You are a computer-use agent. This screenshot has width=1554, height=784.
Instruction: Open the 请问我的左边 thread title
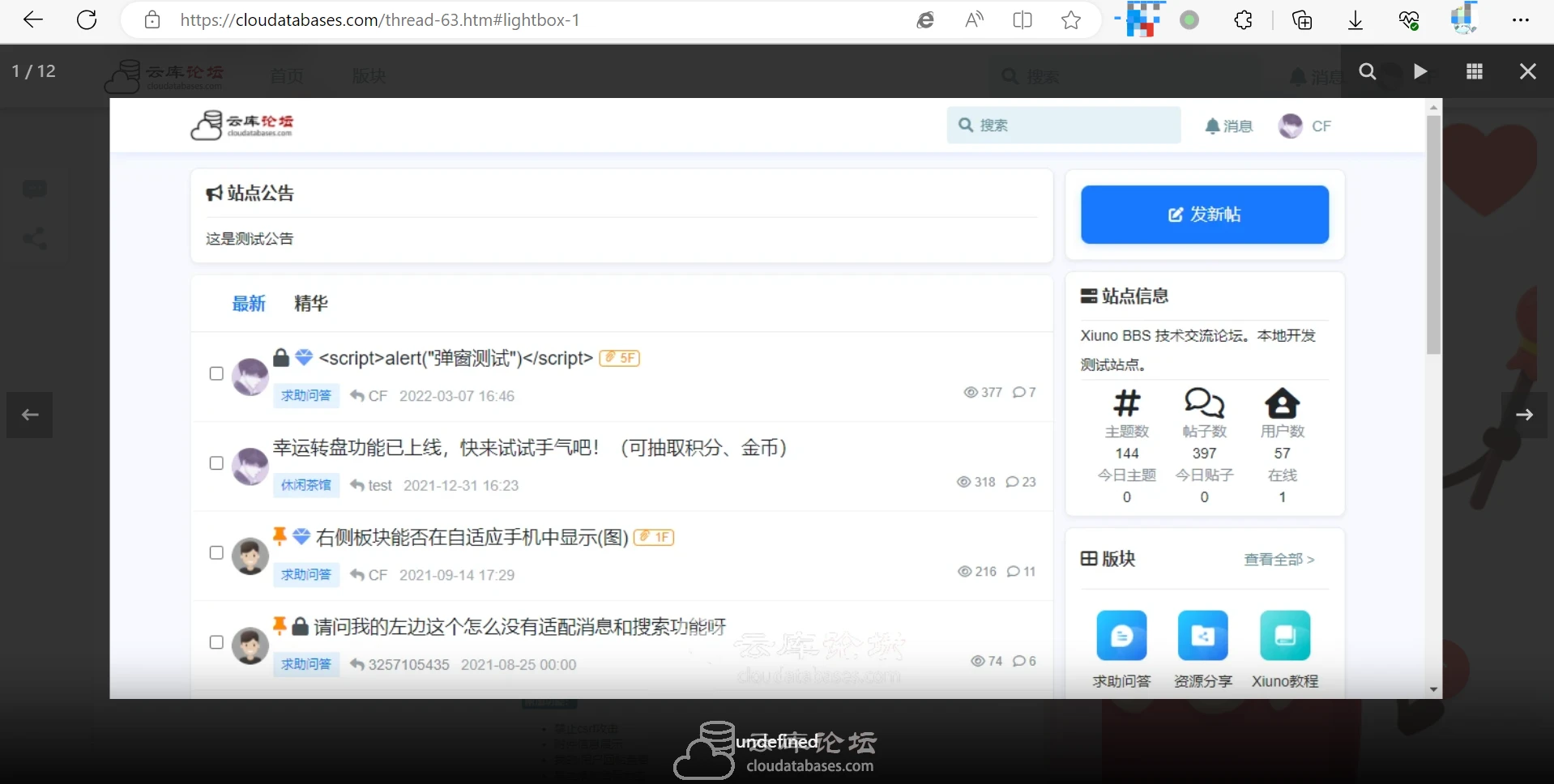tap(520, 627)
